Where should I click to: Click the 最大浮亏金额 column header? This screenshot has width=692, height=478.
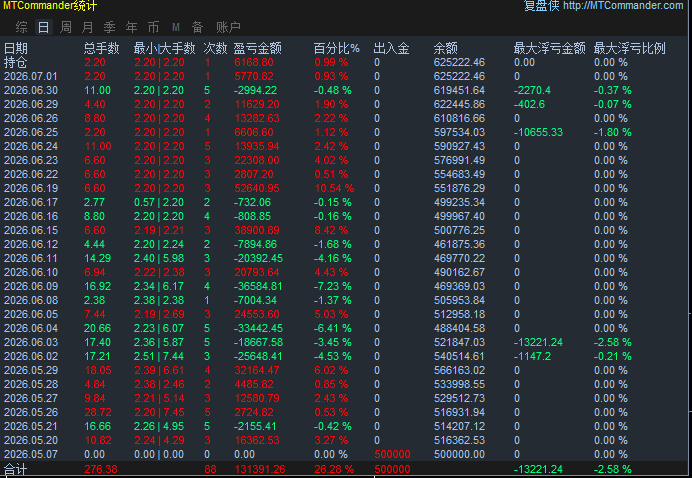click(x=549, y=48)
